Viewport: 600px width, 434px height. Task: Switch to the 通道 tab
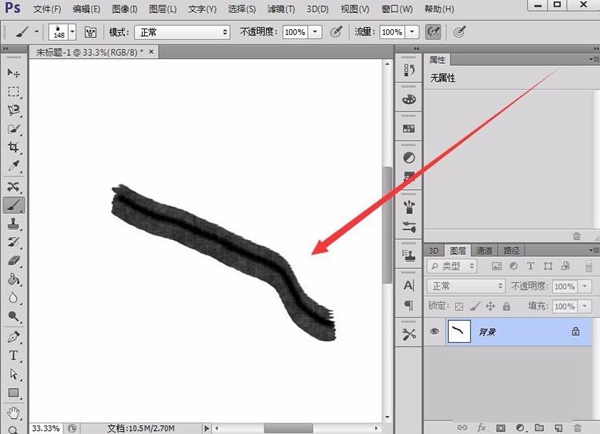[484, 251]
